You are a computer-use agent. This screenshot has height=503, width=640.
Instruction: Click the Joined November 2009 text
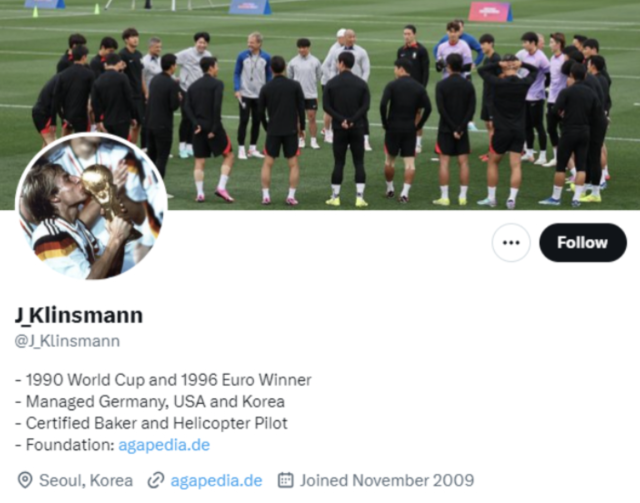click(x=387, y=481)
